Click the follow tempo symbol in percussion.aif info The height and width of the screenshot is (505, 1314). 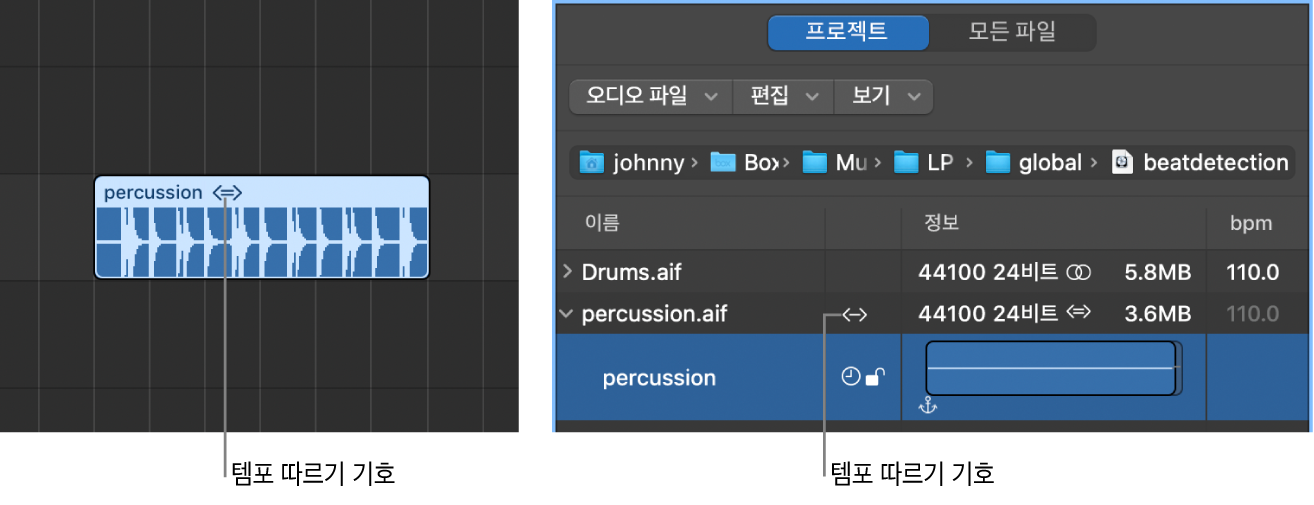1078,313
